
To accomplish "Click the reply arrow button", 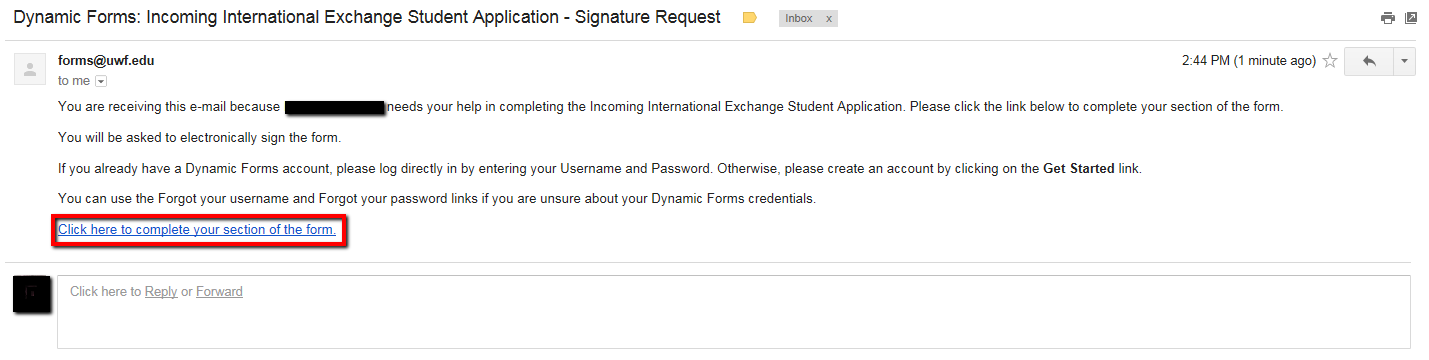I will [x=1369, y=61].
